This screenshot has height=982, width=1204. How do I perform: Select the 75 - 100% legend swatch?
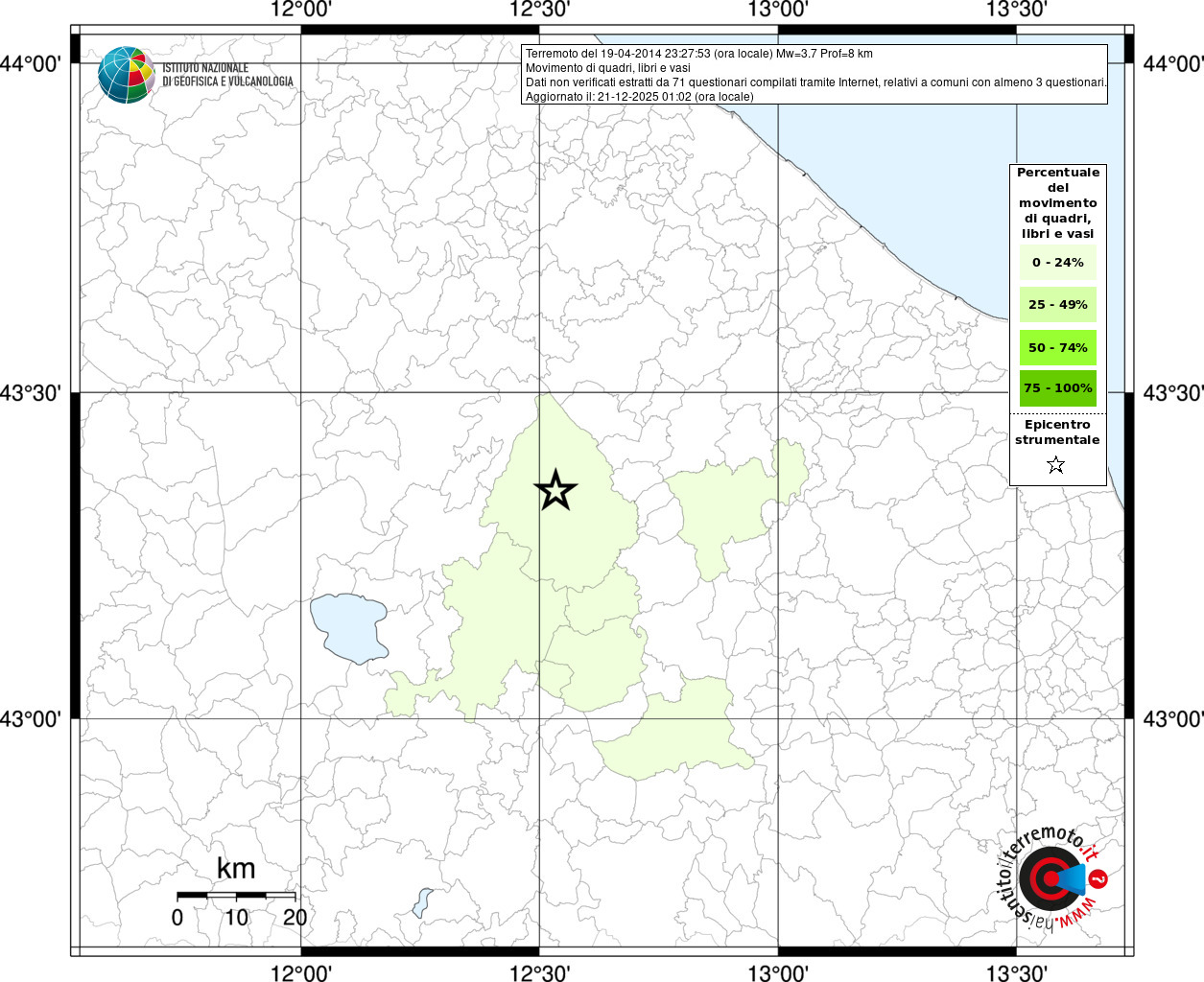1058,388
